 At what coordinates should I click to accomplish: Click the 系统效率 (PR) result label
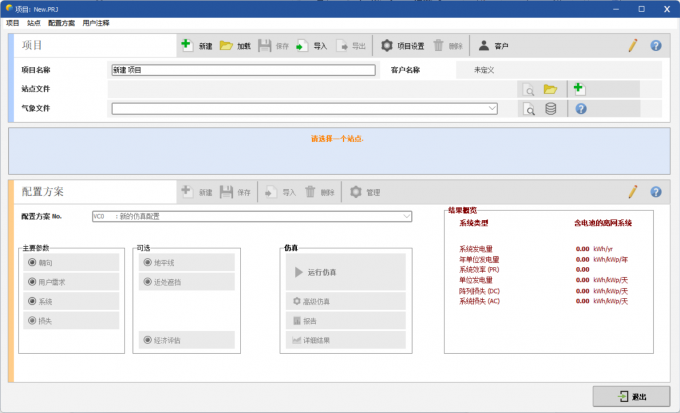pos(479,269)
